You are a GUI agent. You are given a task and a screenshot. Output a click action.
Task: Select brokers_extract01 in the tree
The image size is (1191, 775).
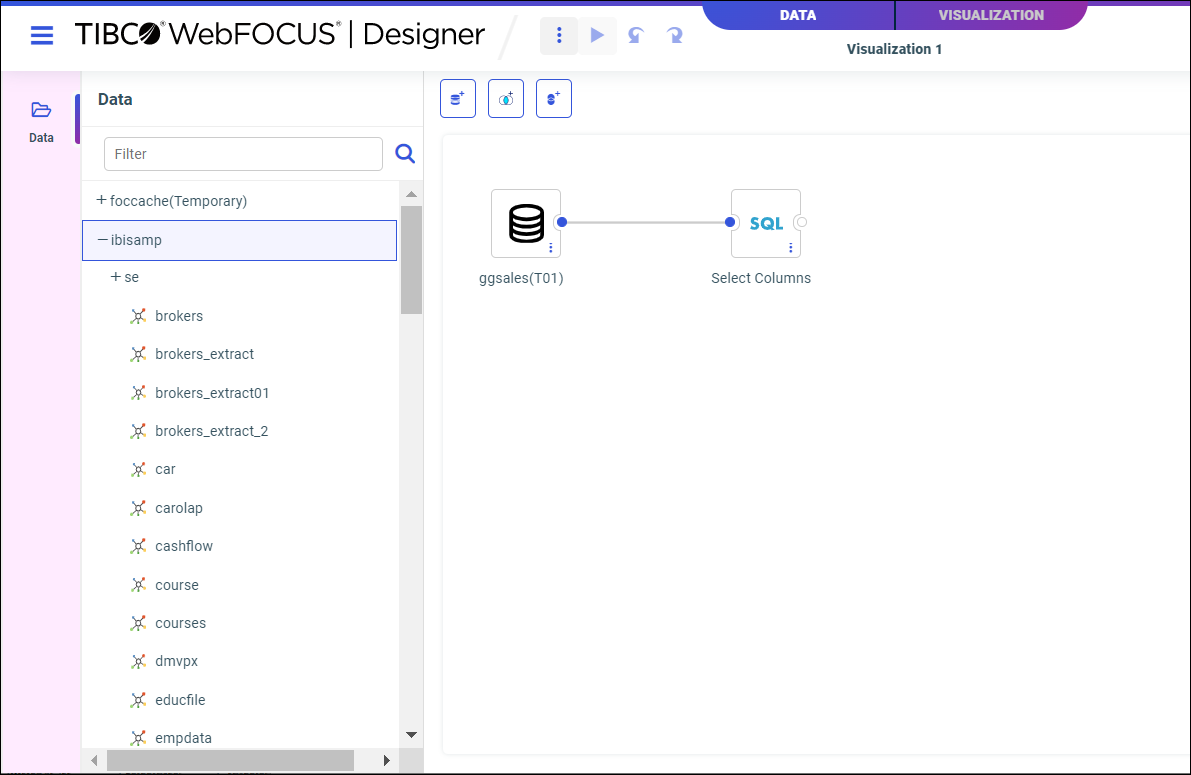212,393
